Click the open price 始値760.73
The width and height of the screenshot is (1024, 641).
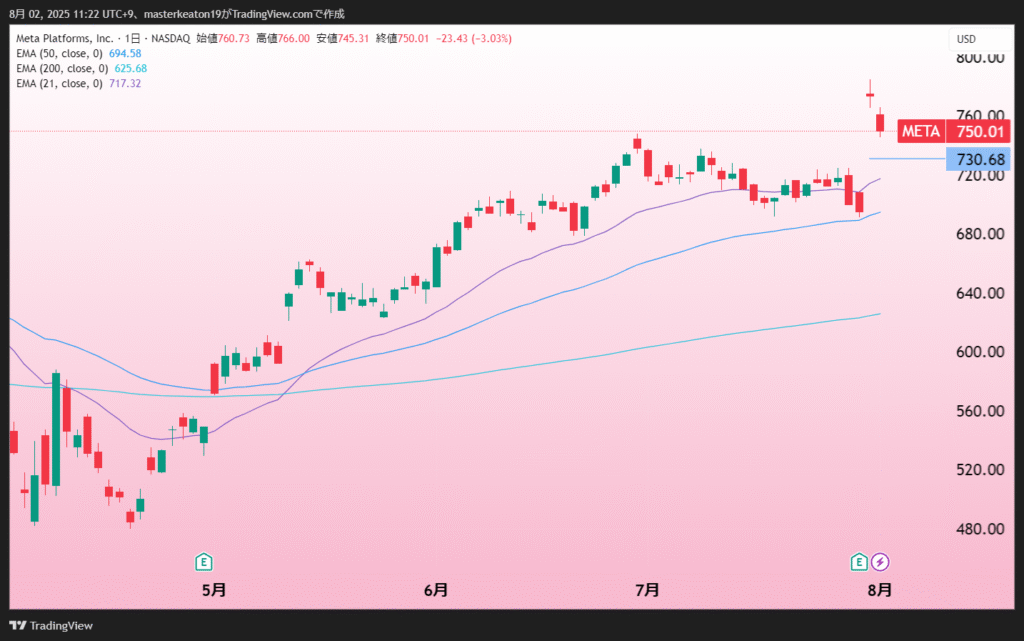223,39
